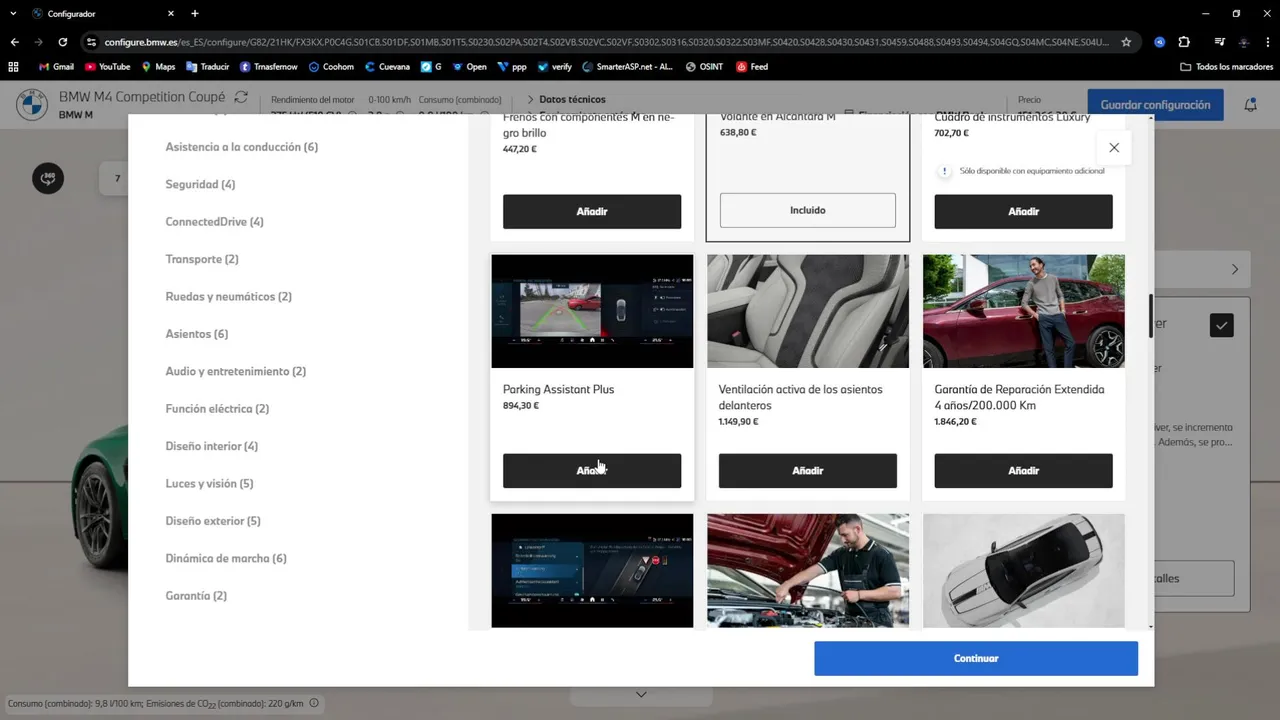
Task: Bookmark this page with star icon
Action: point(1126,42)
